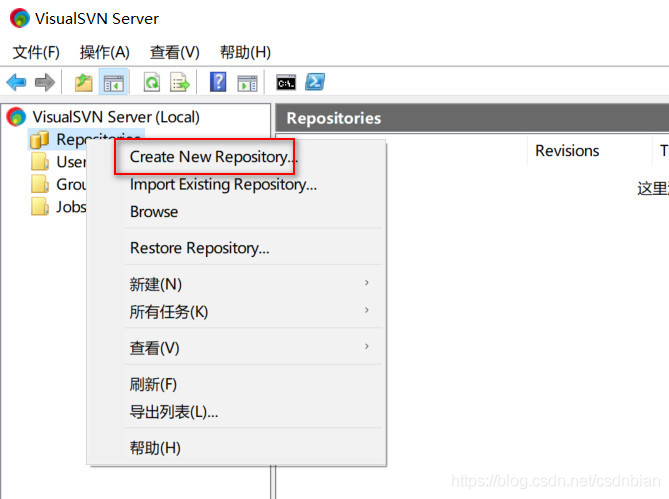Click the Users folder icon in tree
The height and width of the screenshot is (499, 669).
[40, 162]
